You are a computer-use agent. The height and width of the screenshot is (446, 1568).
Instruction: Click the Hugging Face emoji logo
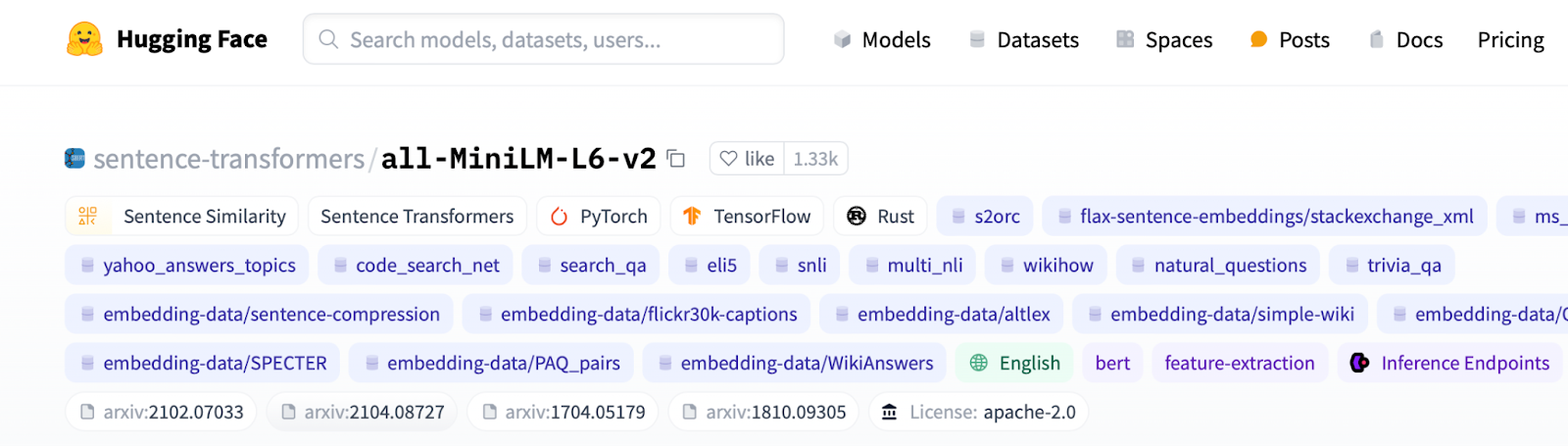click(x=85, y=39)
